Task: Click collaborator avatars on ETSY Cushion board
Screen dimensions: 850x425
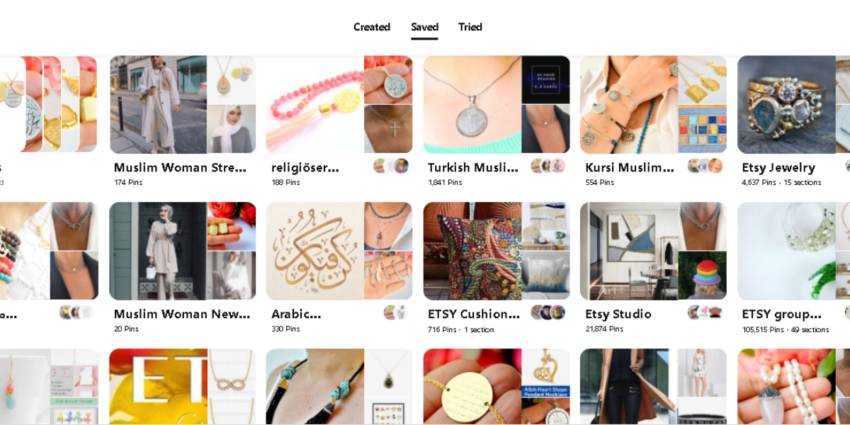Action: (x=548, y=312)
